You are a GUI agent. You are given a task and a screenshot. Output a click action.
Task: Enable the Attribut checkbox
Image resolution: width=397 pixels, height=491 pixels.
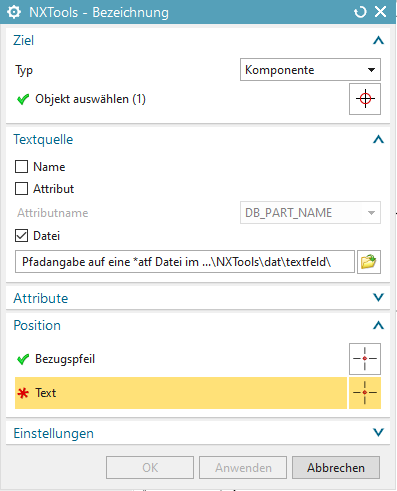21,189
